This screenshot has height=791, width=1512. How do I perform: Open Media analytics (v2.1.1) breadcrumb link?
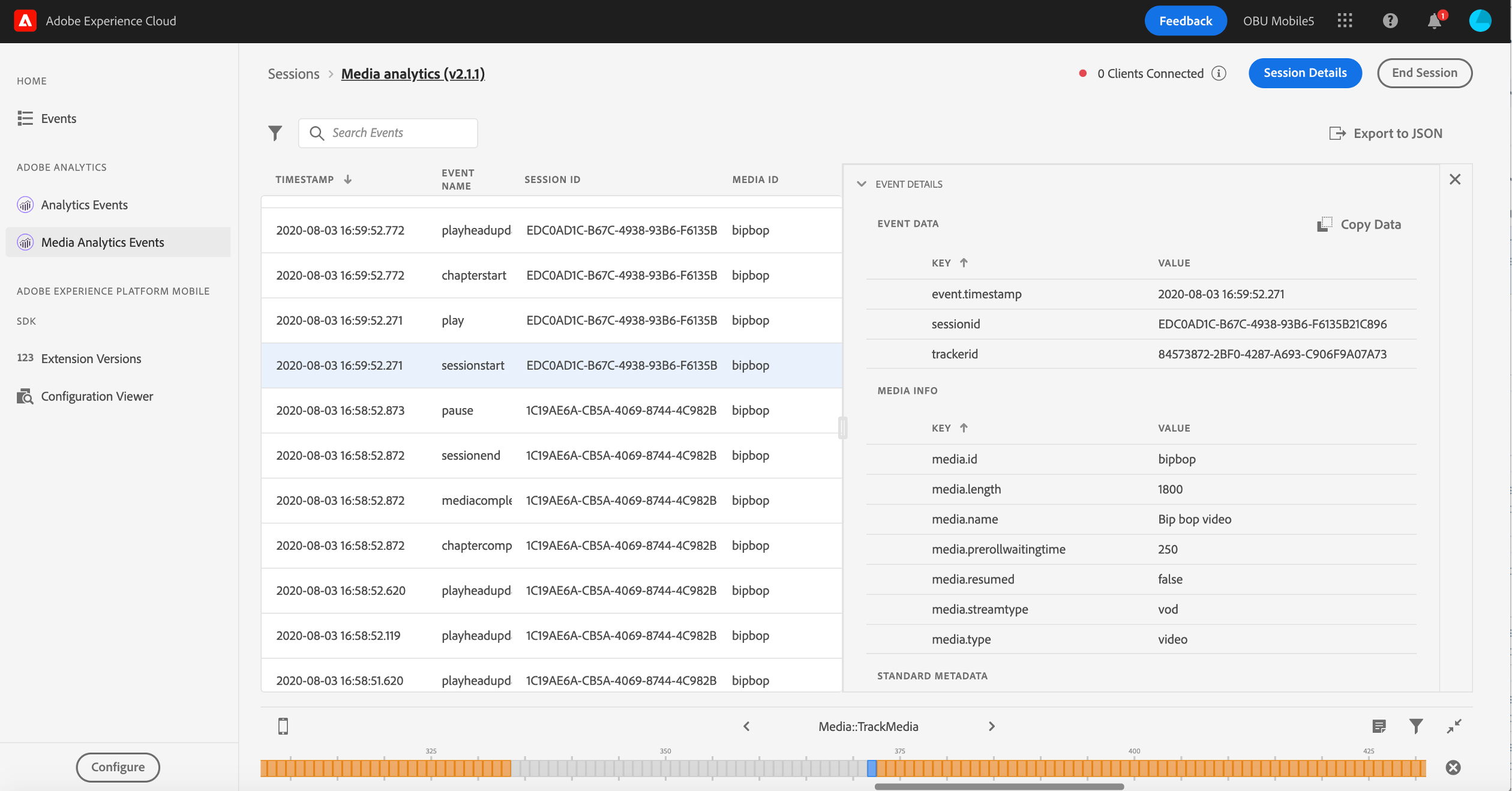point(413,74)
